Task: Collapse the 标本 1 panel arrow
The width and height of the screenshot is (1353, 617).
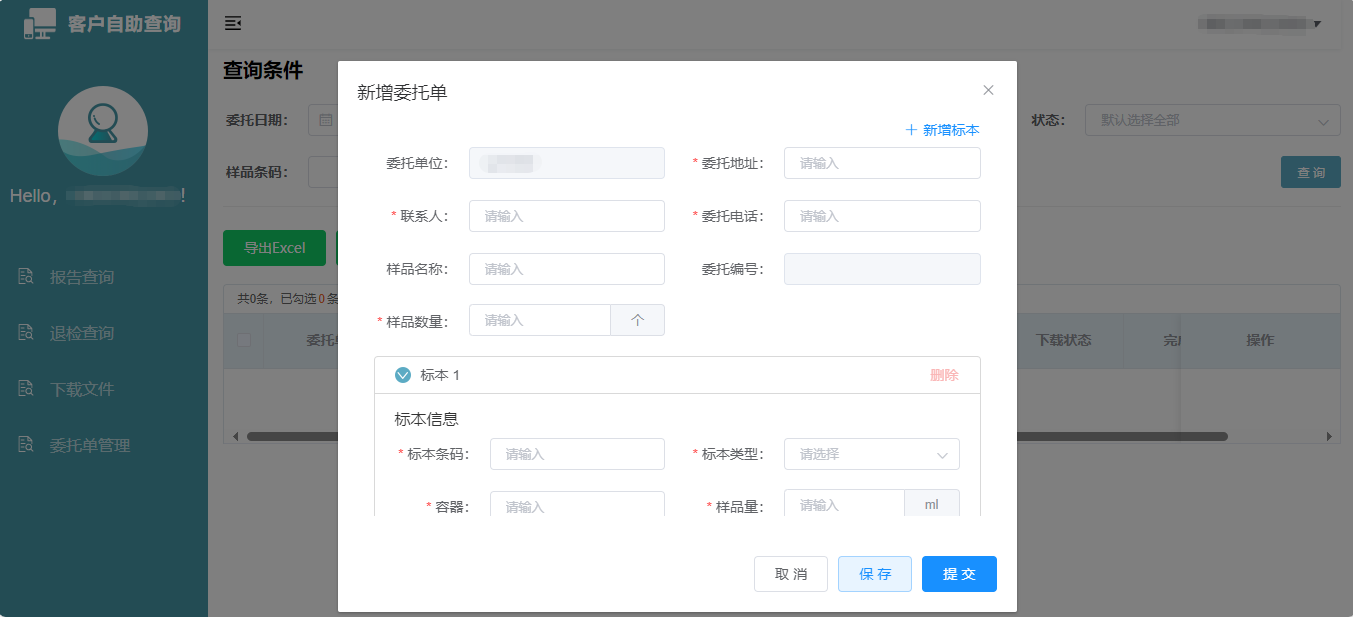Action: pos(403,375)
